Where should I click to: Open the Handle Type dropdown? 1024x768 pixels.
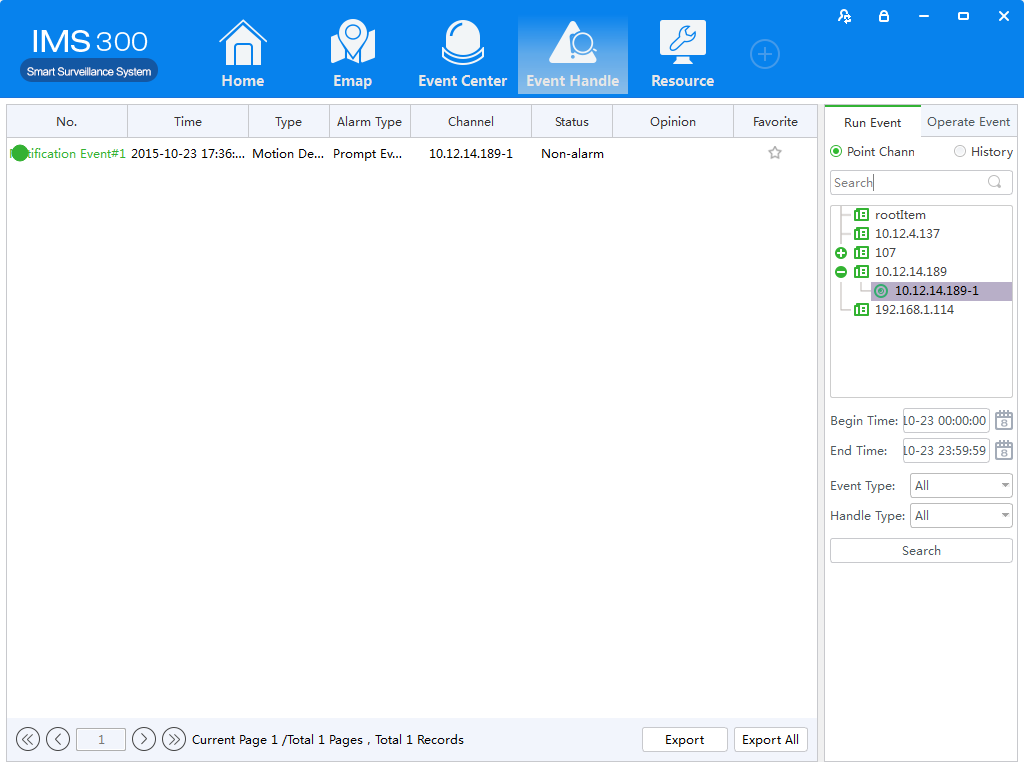(x=961, y=516)
